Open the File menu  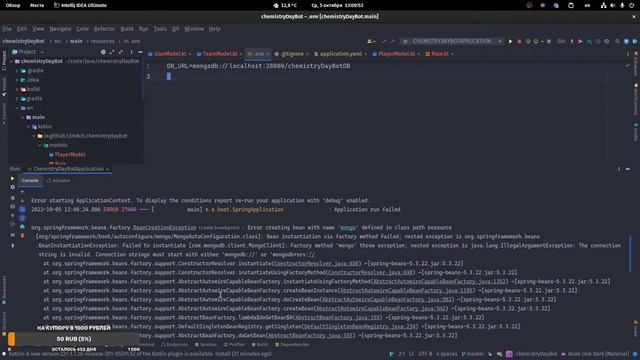(x=7, y=29)
